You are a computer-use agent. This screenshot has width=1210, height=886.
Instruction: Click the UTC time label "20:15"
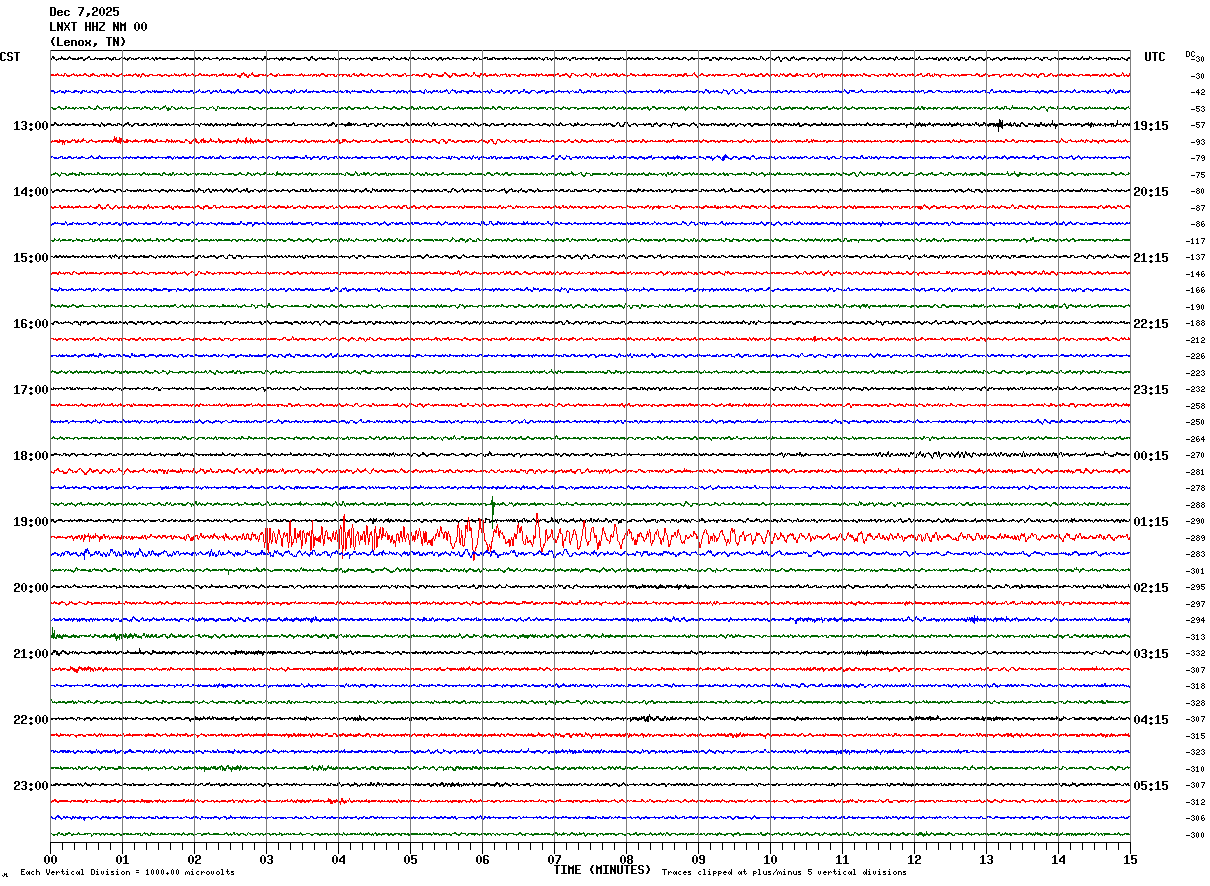click(1151, 192)
